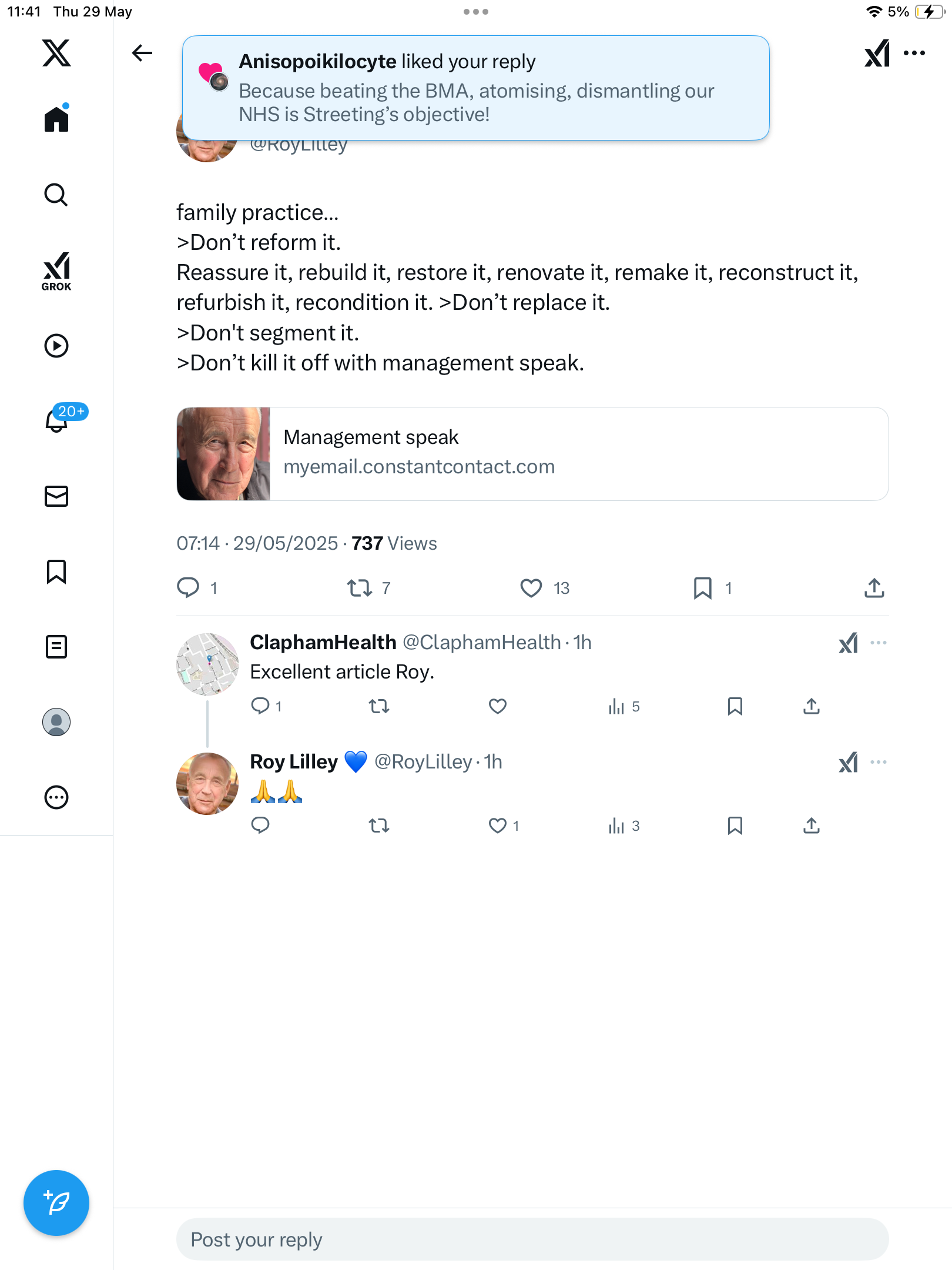Like the main post with 13 likes

(531, 588)
